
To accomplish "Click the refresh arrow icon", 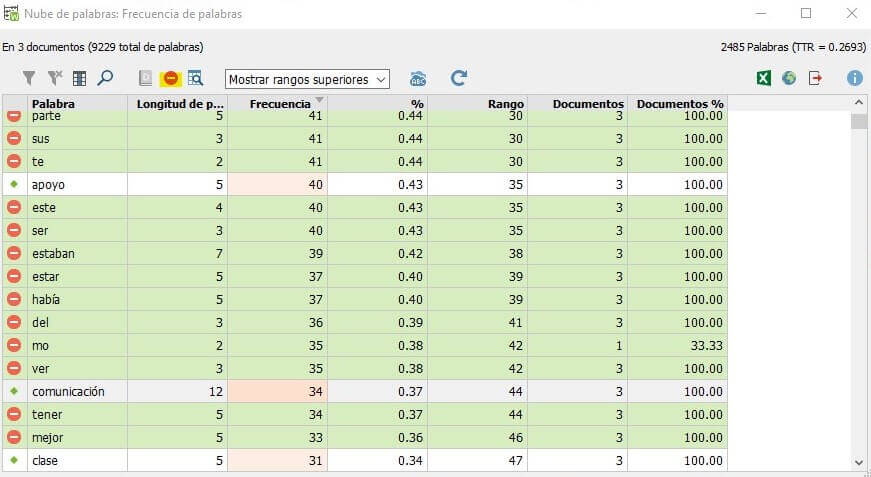I will tap(458, 78).
